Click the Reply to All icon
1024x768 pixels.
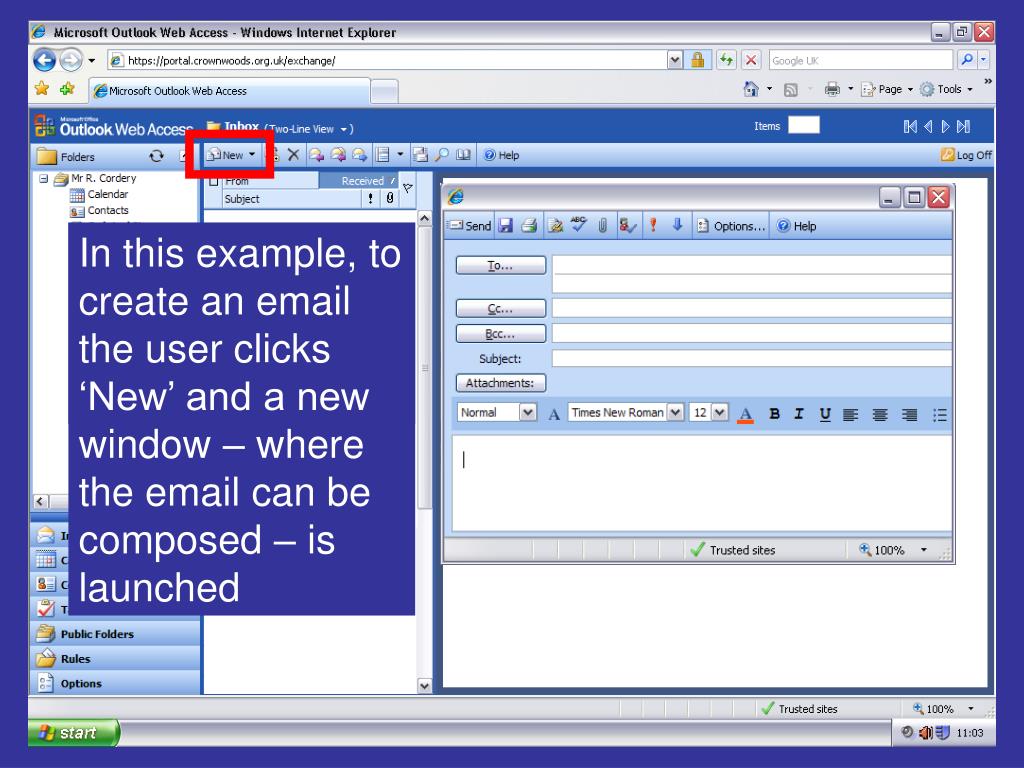pos(338,155)
